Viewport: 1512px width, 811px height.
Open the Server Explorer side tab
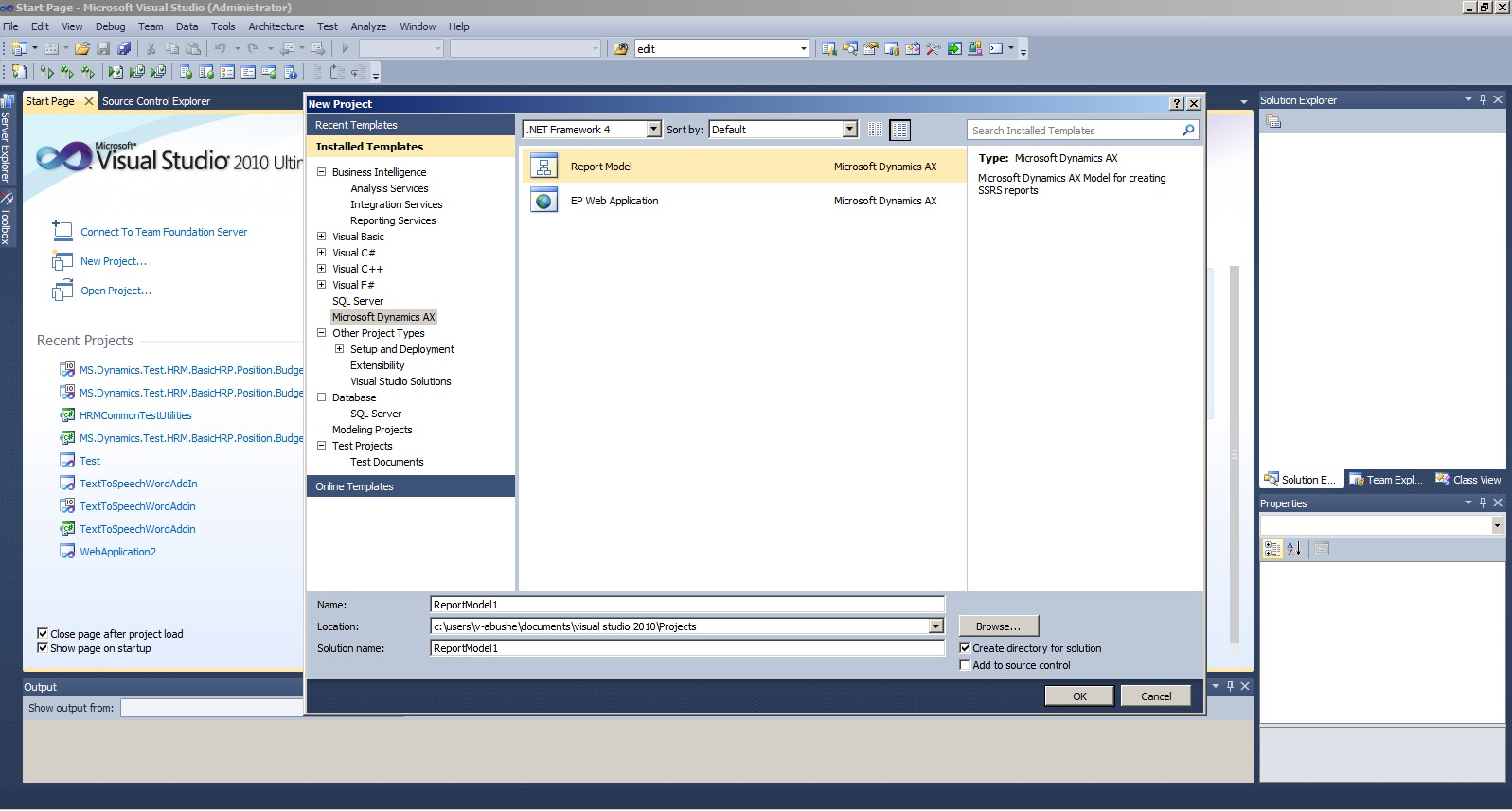(x=7, y=138)
